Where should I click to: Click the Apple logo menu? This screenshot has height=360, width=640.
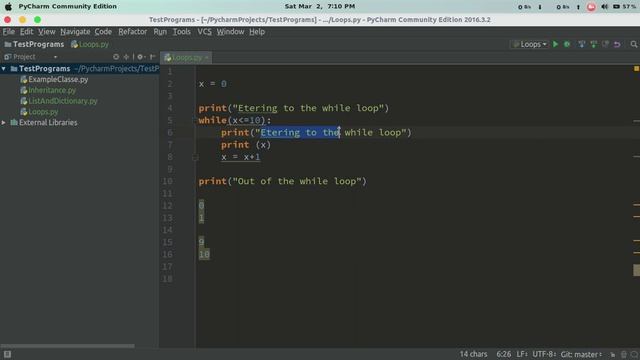tap(8, 7)
